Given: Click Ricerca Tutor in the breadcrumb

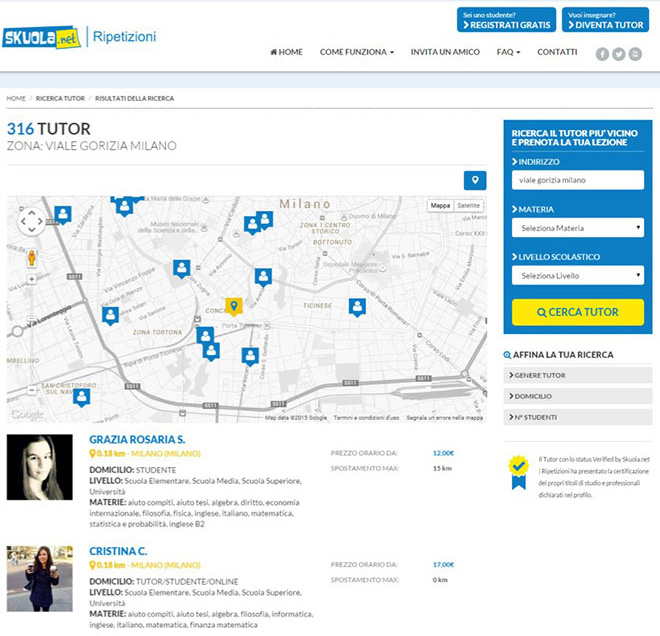Looking at the screenshot, I should pyautogui.click(x=60, y=98).
